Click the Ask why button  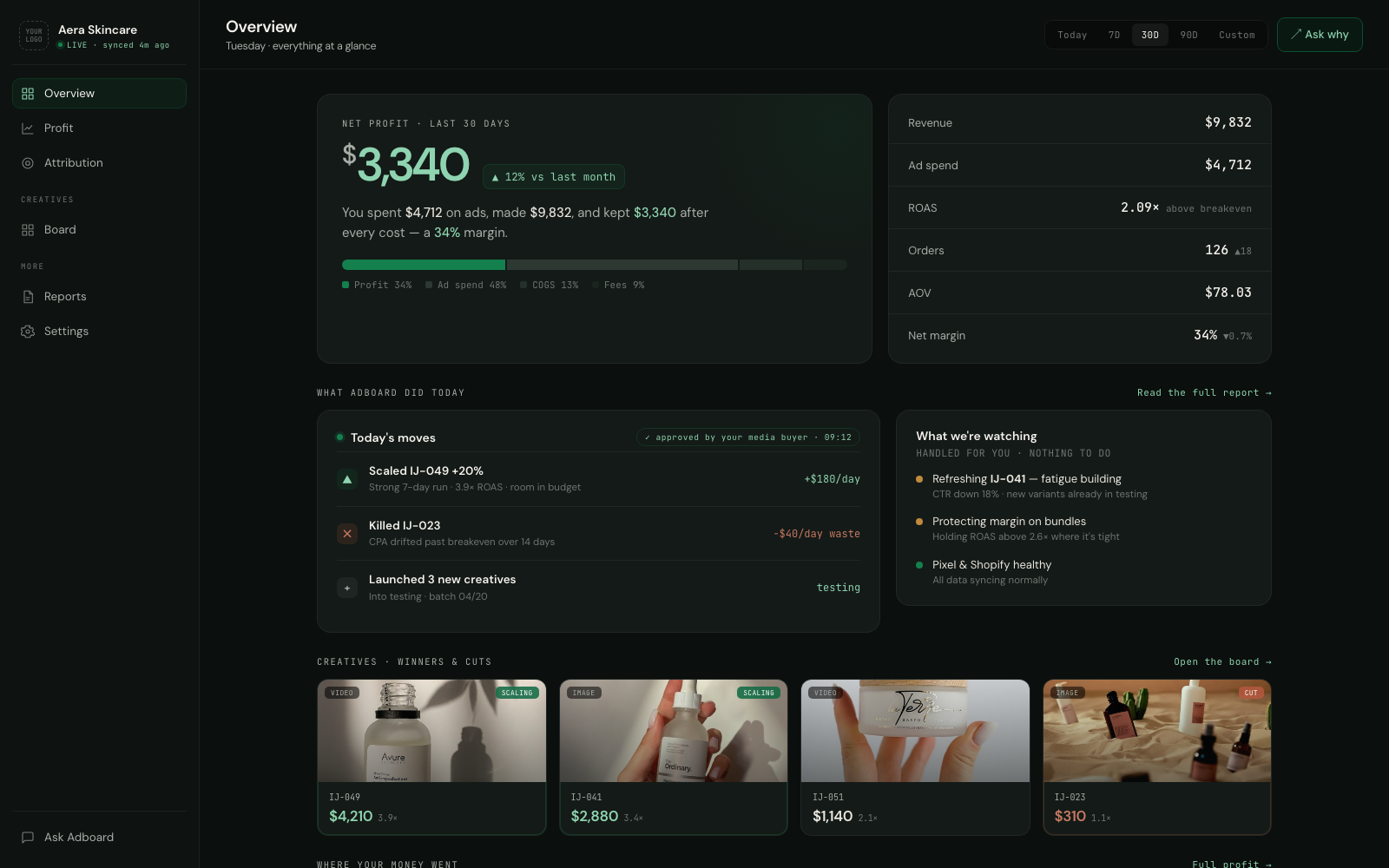(1320, 35)
